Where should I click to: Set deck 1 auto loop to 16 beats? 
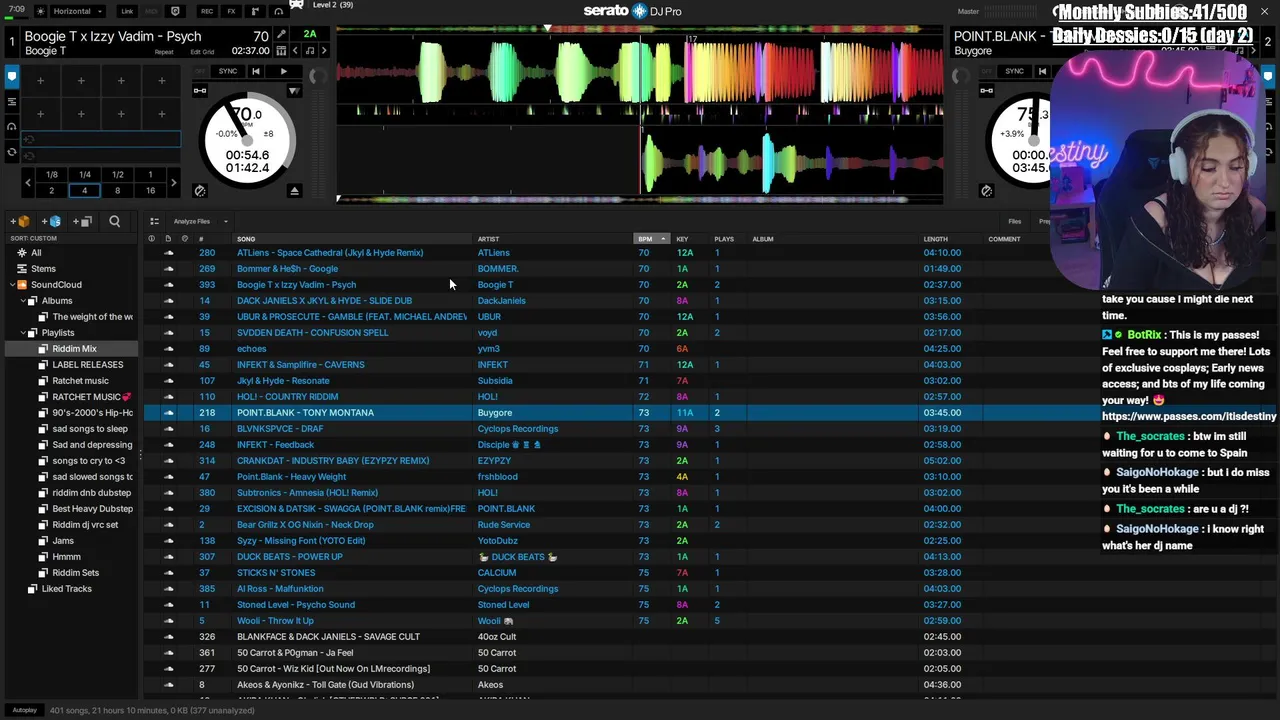click(x=150, y=190)
